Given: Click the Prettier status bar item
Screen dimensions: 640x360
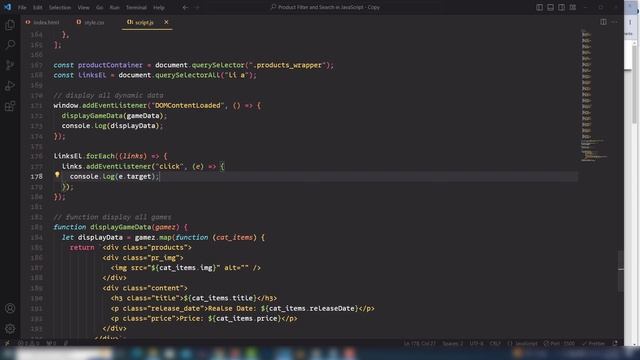Looking at the screenshot, I should tap(593, 343).
